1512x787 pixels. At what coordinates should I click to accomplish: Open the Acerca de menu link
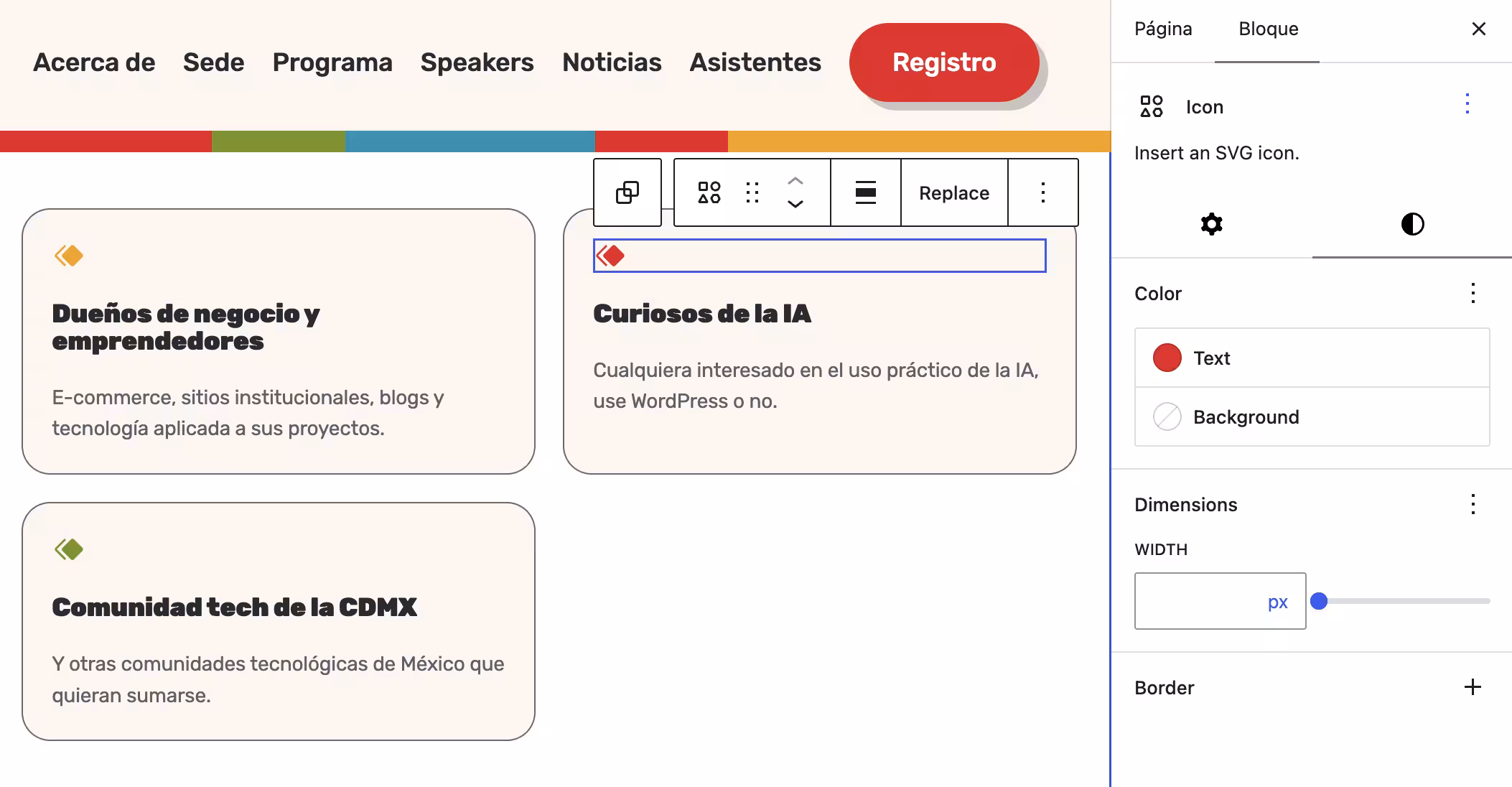point(94,62)
